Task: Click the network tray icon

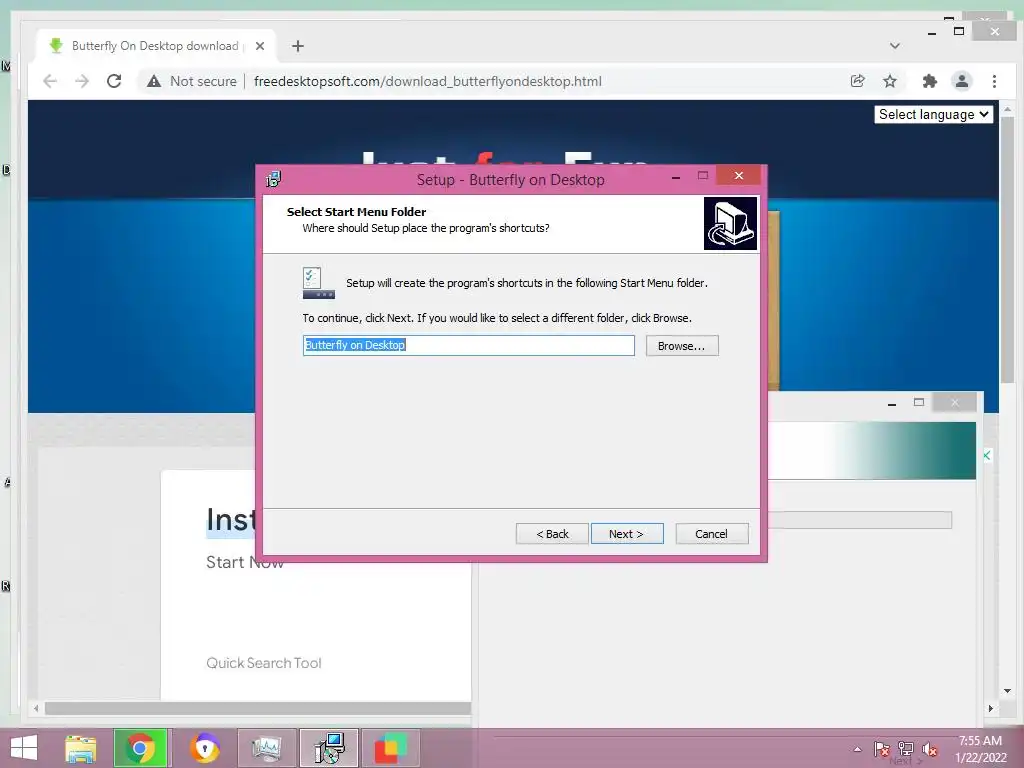Action: pos(906,749)
